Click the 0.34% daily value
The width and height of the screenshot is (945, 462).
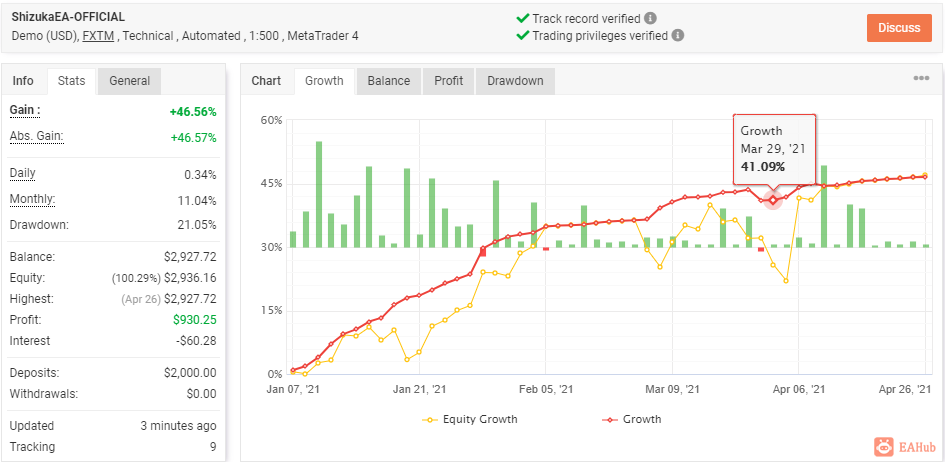click(x=200, y=175)
